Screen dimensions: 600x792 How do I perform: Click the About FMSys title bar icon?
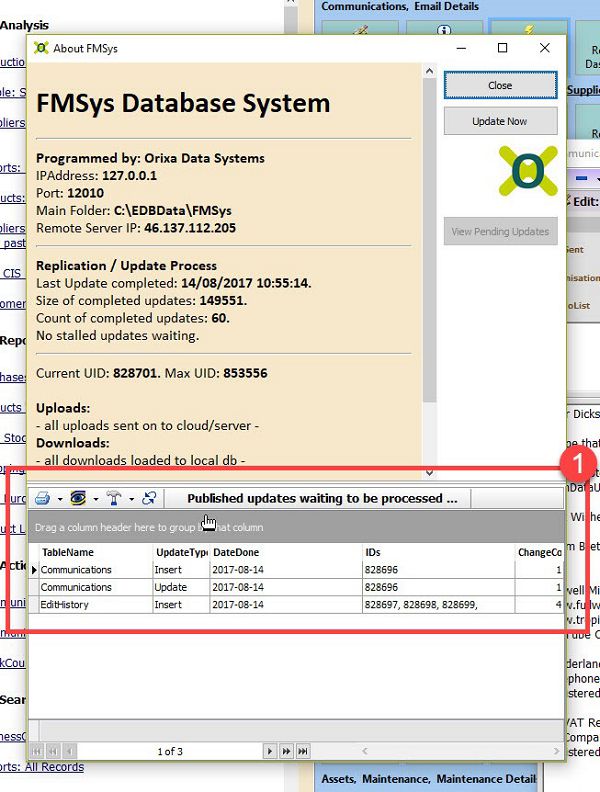(41, 48)
